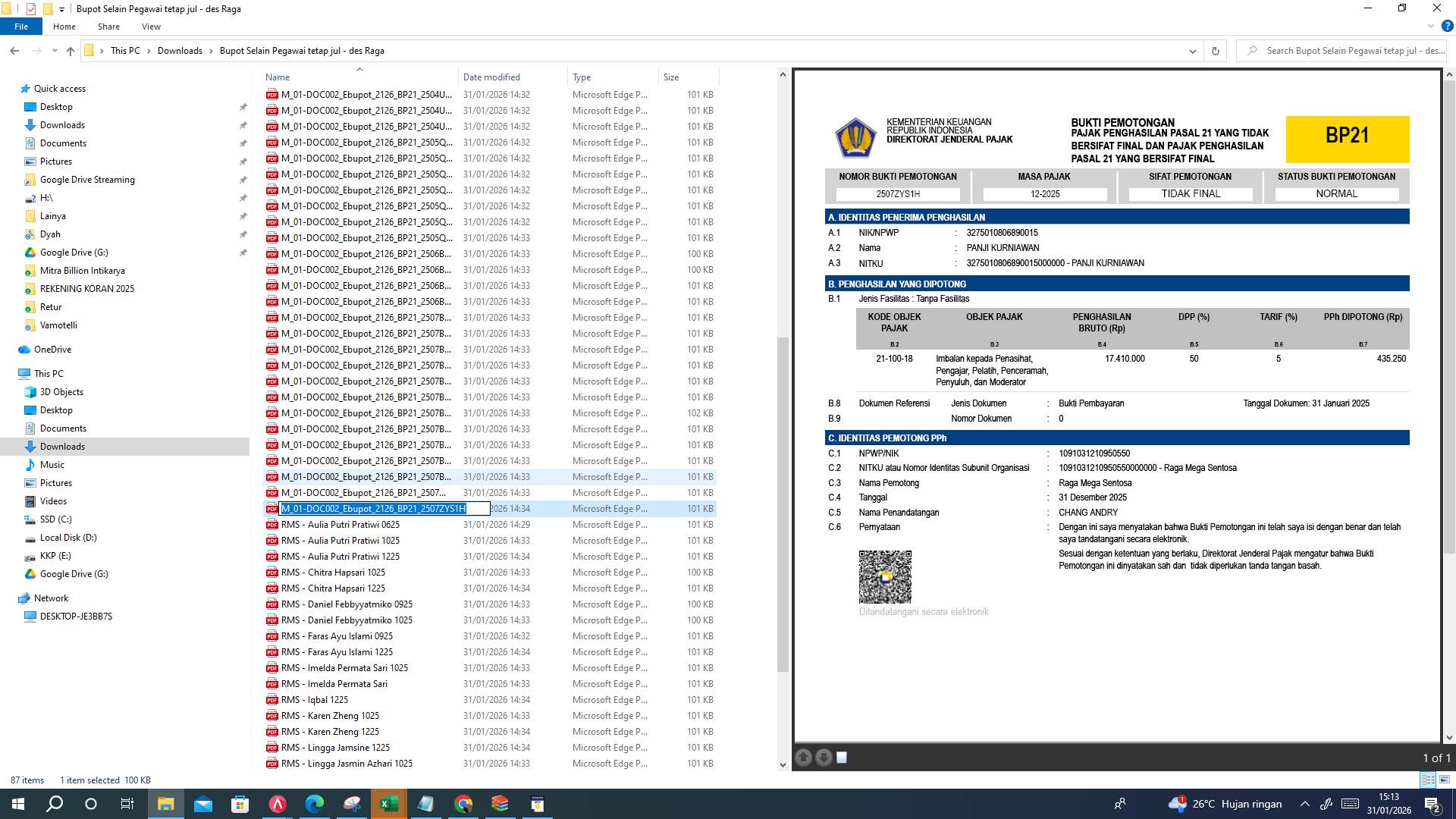This screenshot has width=1456, height=819.
Task: Show hidden icons in the system tray
Action: pyautogui.click(x=1304, y=804)
